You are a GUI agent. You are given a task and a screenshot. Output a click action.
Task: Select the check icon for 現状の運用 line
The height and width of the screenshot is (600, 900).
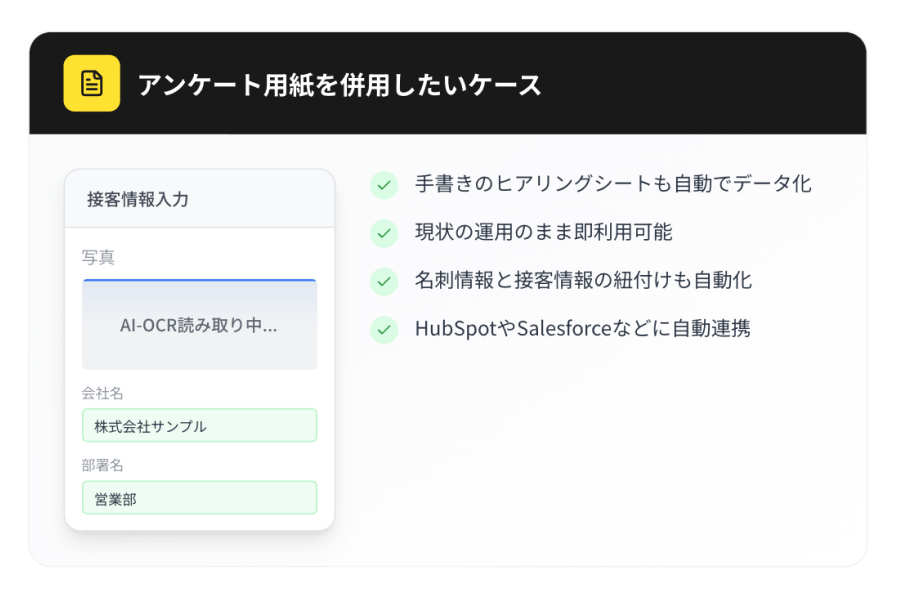click(383, 233)
